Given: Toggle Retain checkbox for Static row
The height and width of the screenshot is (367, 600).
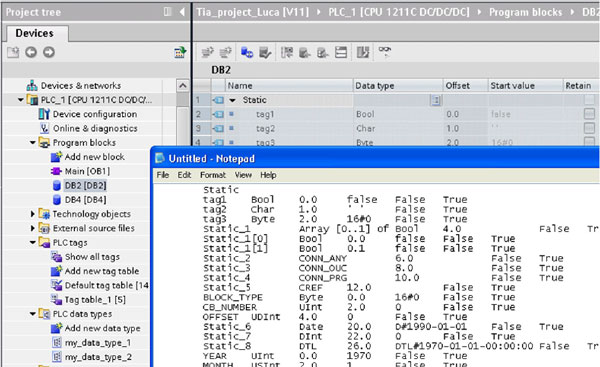Looking at the screenshot, I should pyautogui.click(x=589, y=99).
